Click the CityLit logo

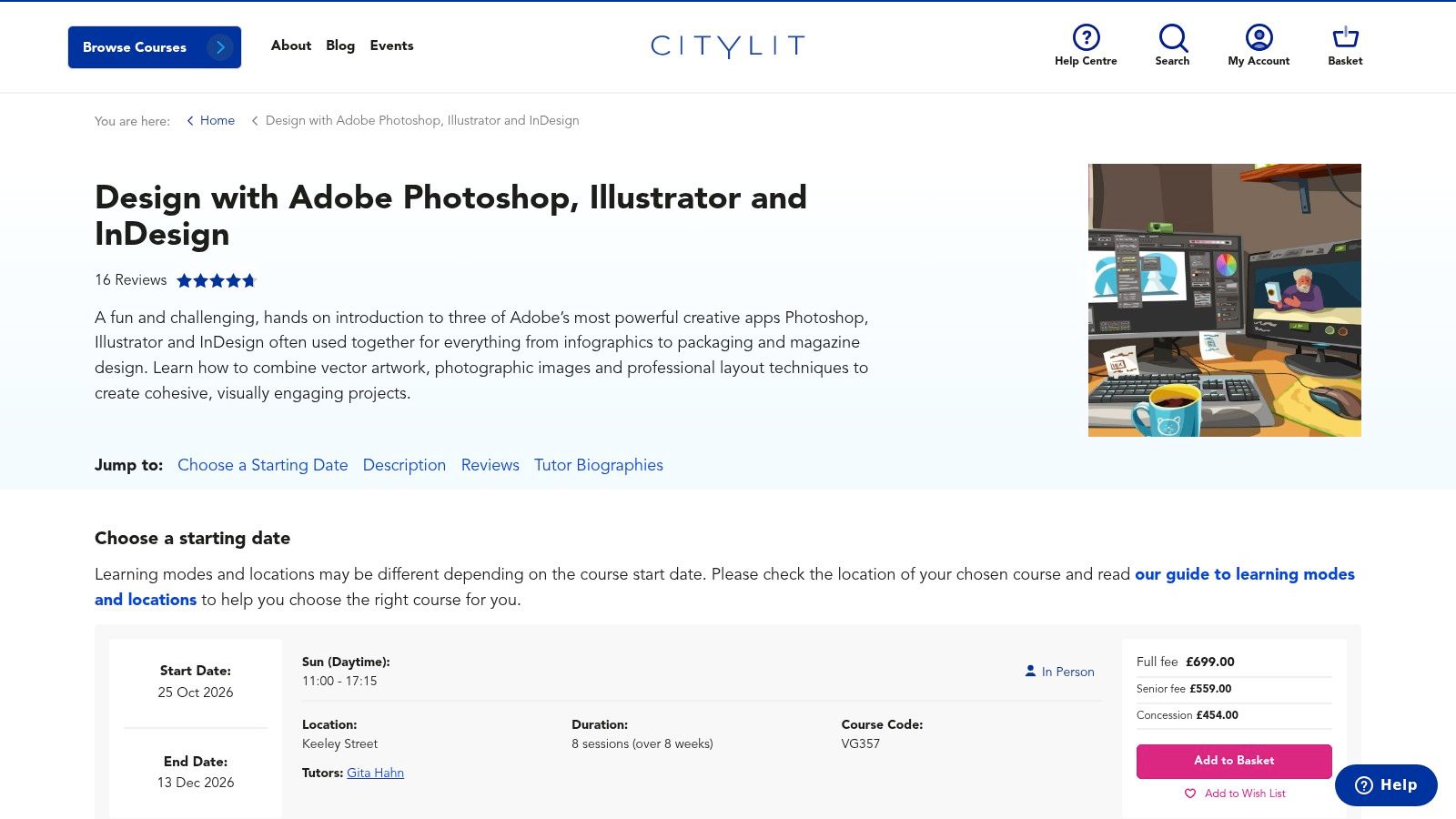[x=728, y=45]
